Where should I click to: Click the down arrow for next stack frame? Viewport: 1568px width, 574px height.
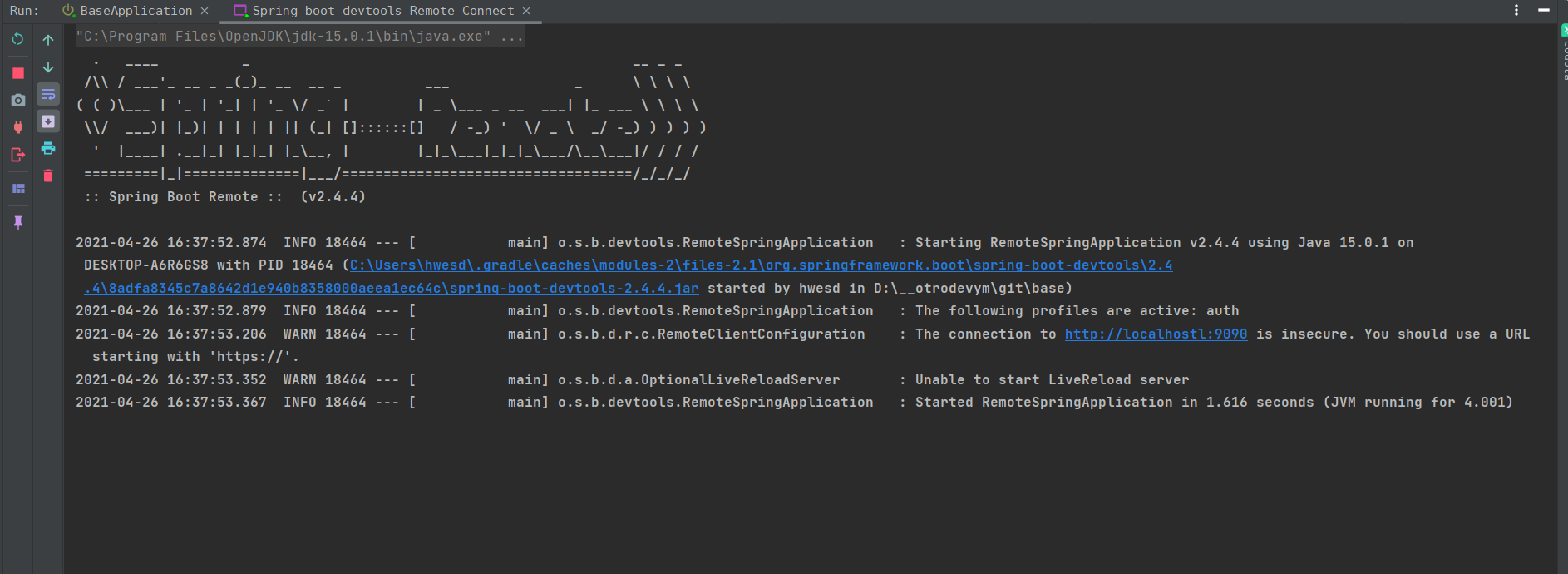click(48, 67)
